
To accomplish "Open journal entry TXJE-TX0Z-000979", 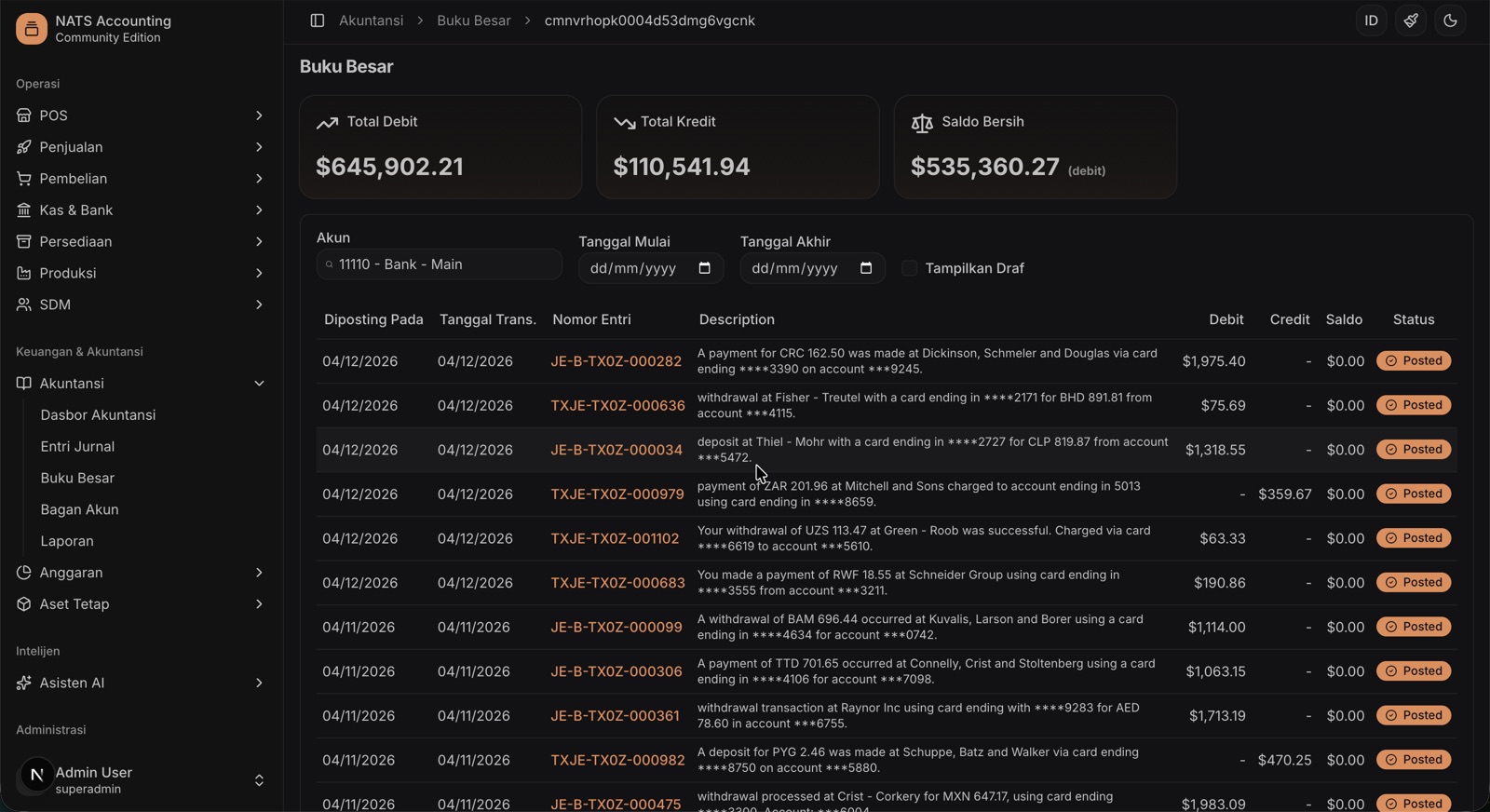I will [617, 494].
